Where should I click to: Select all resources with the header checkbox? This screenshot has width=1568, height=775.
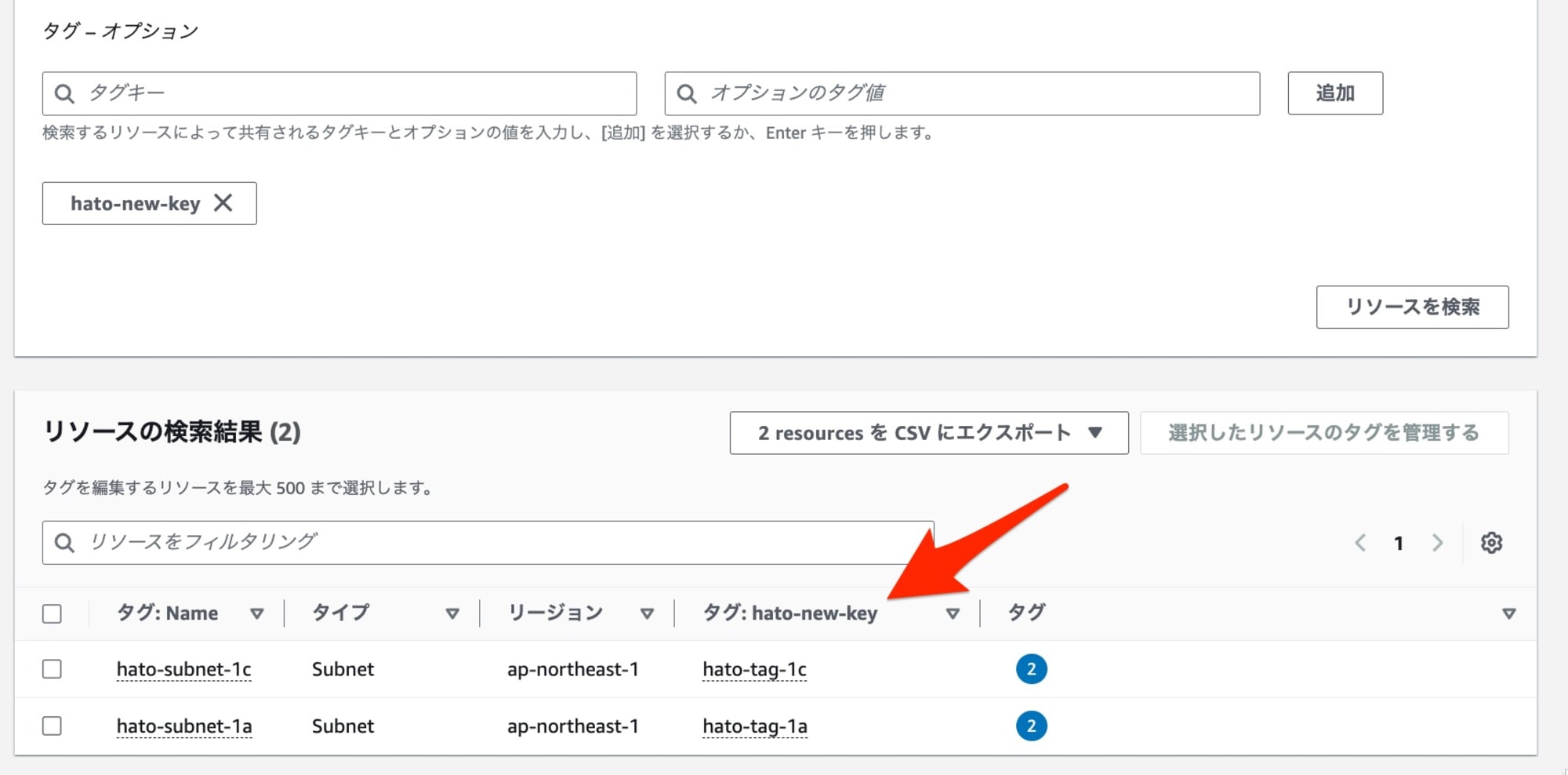coord(52,613)
